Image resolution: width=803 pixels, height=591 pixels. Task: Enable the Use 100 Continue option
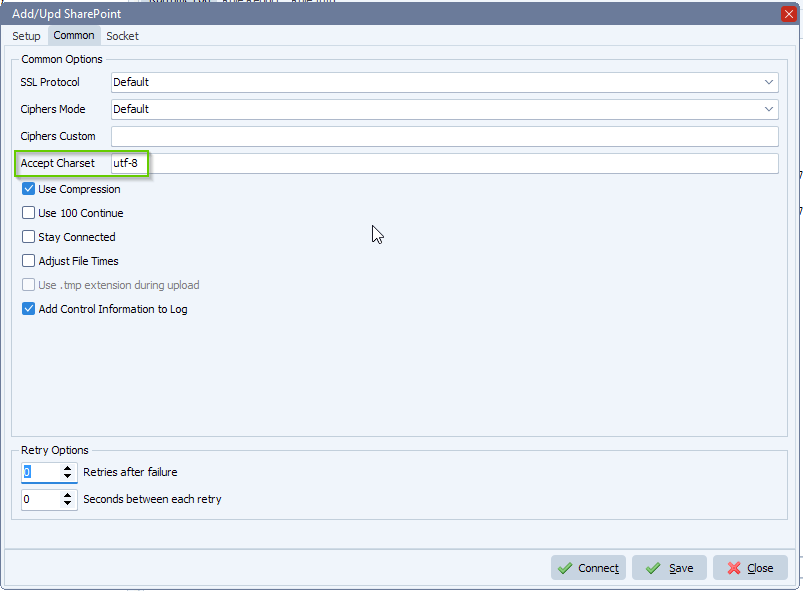click(28, 213)
